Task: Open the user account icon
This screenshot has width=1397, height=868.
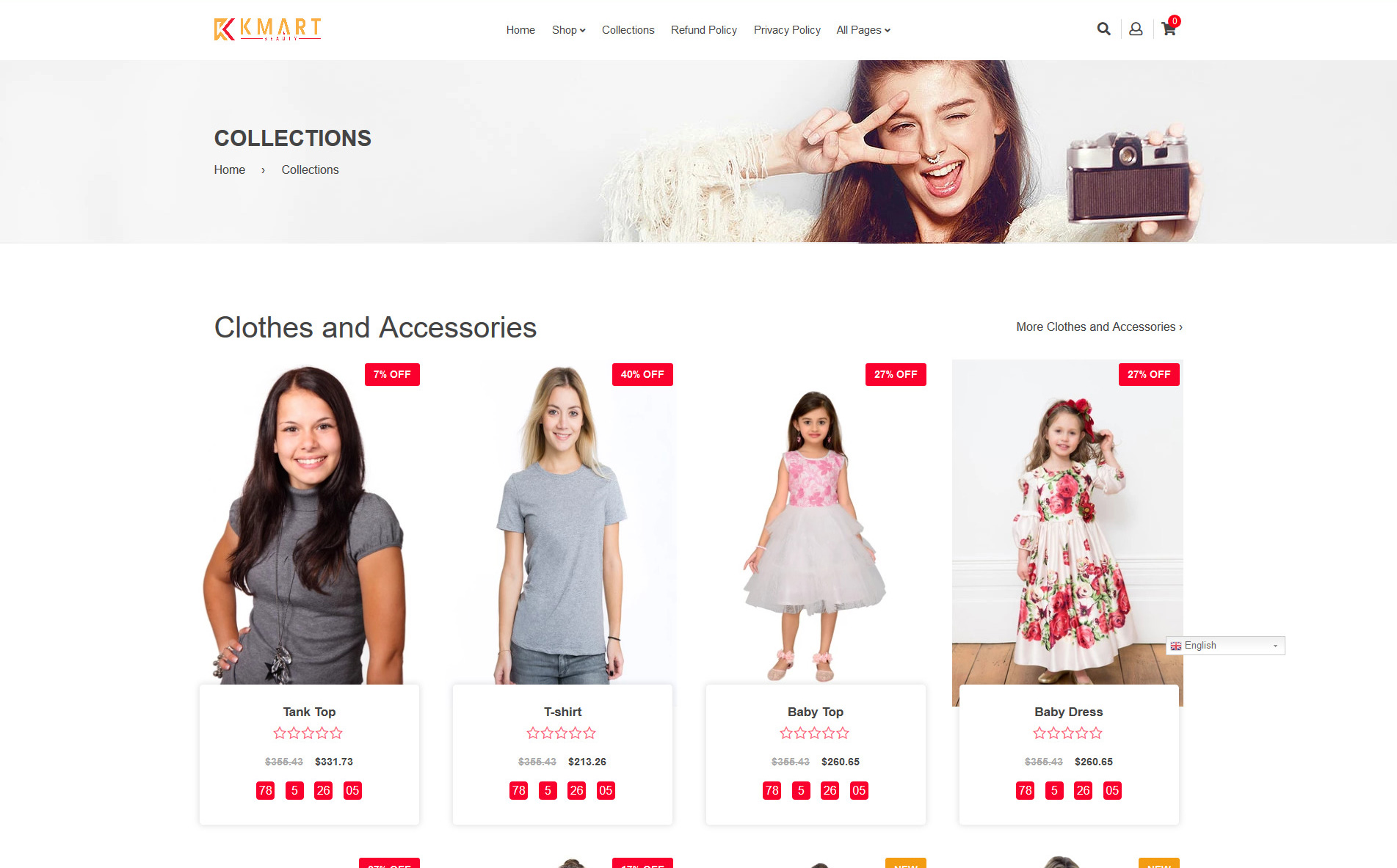Action: coord(1136,29)
